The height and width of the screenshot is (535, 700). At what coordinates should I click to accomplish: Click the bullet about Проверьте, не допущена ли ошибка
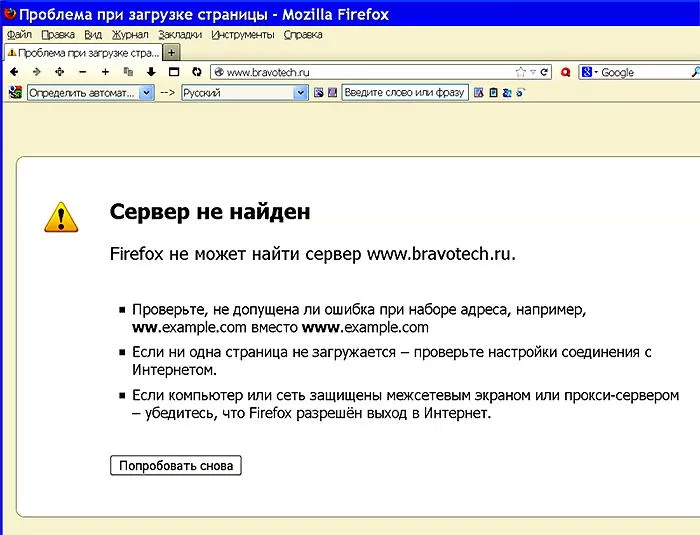point(359,318)
